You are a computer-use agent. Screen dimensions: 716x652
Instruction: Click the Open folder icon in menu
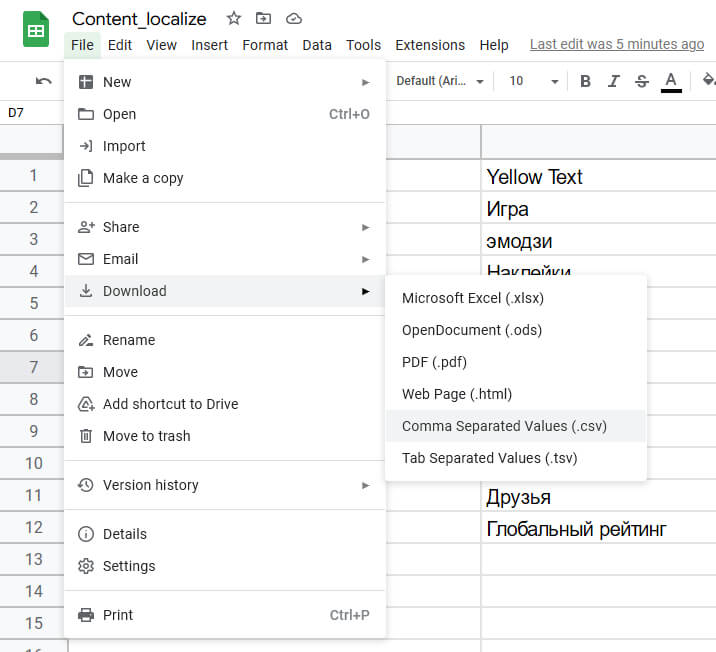pyautogui.click(x=86, y=114)
